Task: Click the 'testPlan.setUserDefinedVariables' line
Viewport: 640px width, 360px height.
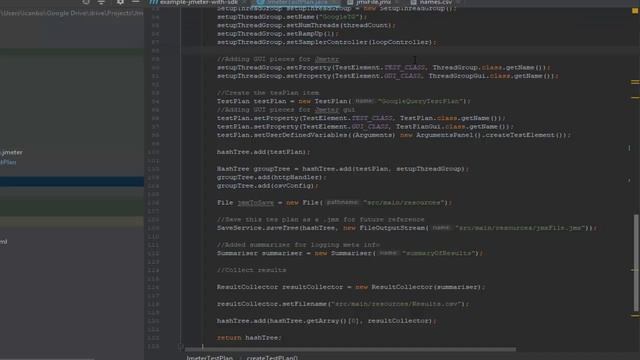Action: pos(394,135)
